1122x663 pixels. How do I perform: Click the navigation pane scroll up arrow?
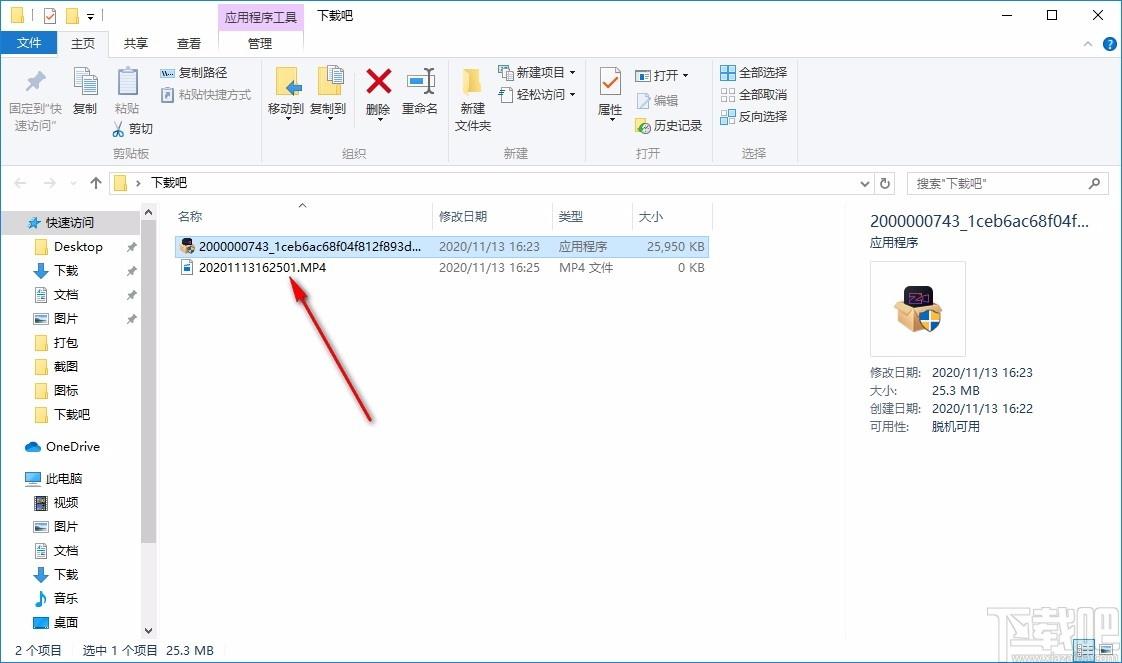[148, 212]
